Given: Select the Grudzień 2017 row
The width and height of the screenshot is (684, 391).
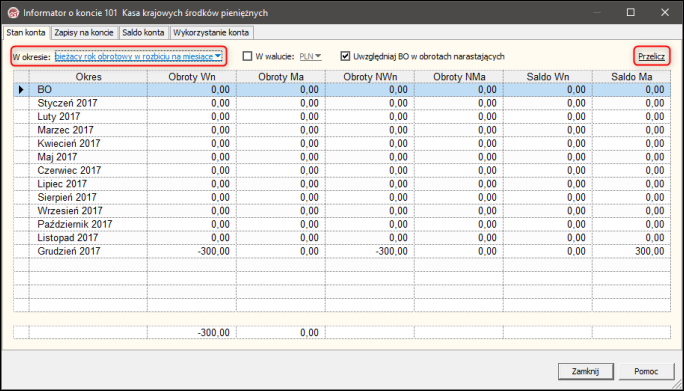Looking at the screenshot, I should pyautogui.click(x=342, y=251).
